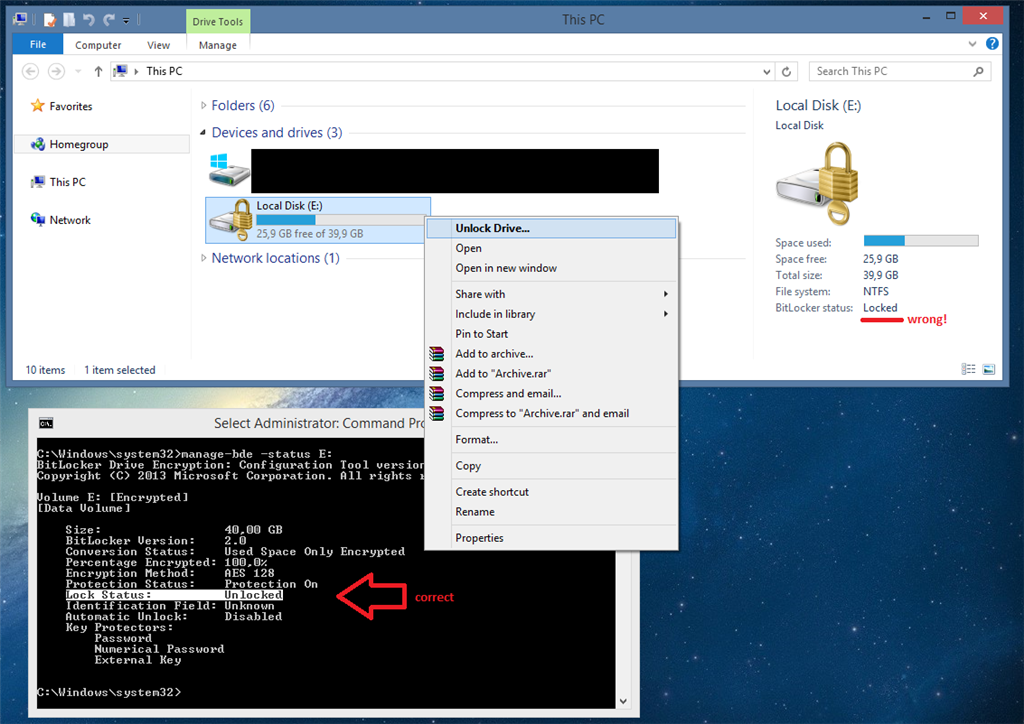Open the address bar history dropdown

767,72
